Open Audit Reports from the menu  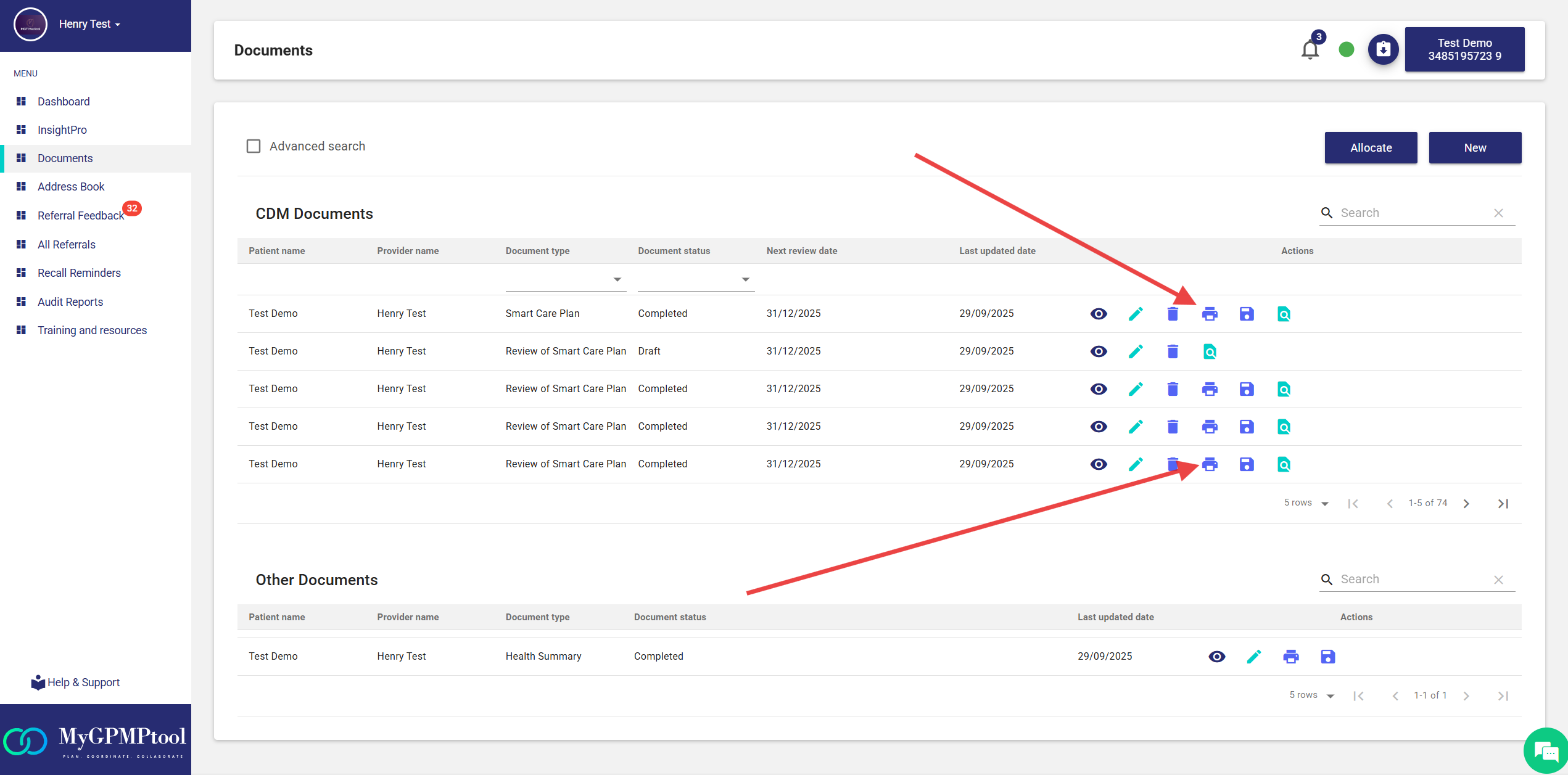tap(70, 302)
